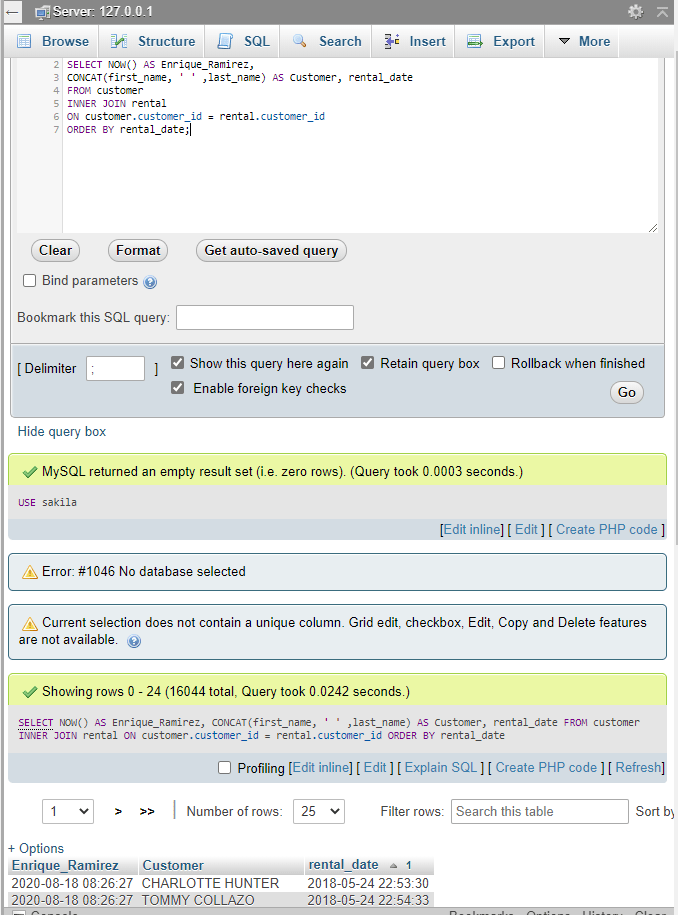Screen dimensions: 678x915
Task: Open the Search tab
Action: click(327, 41)
